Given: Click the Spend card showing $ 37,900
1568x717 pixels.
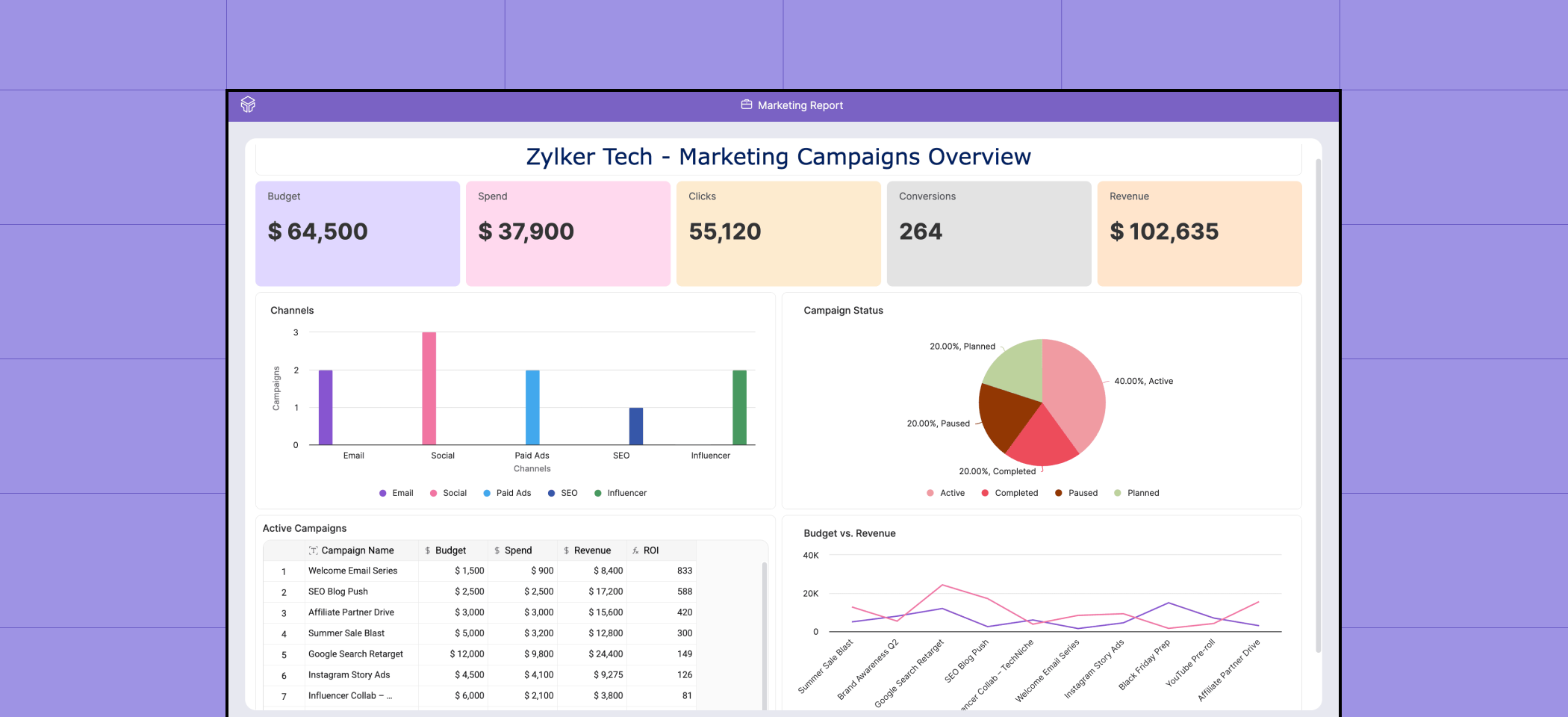Looking at the screenshot, I should click(568, 234).
